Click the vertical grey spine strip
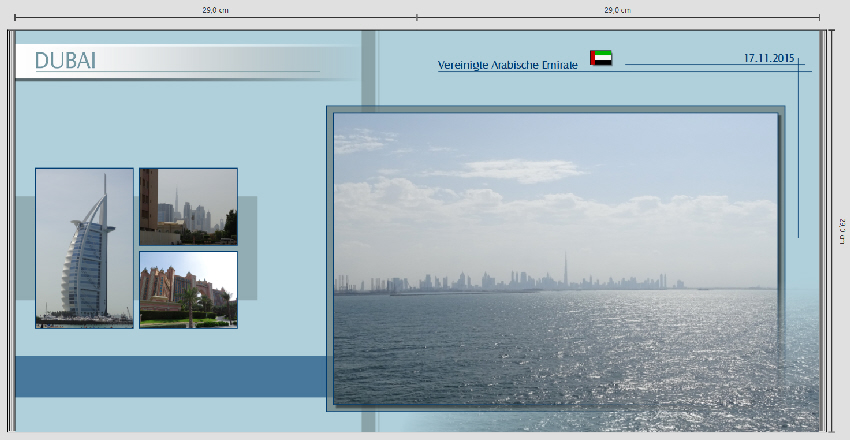Screen dimensions: 850x440 368,70
